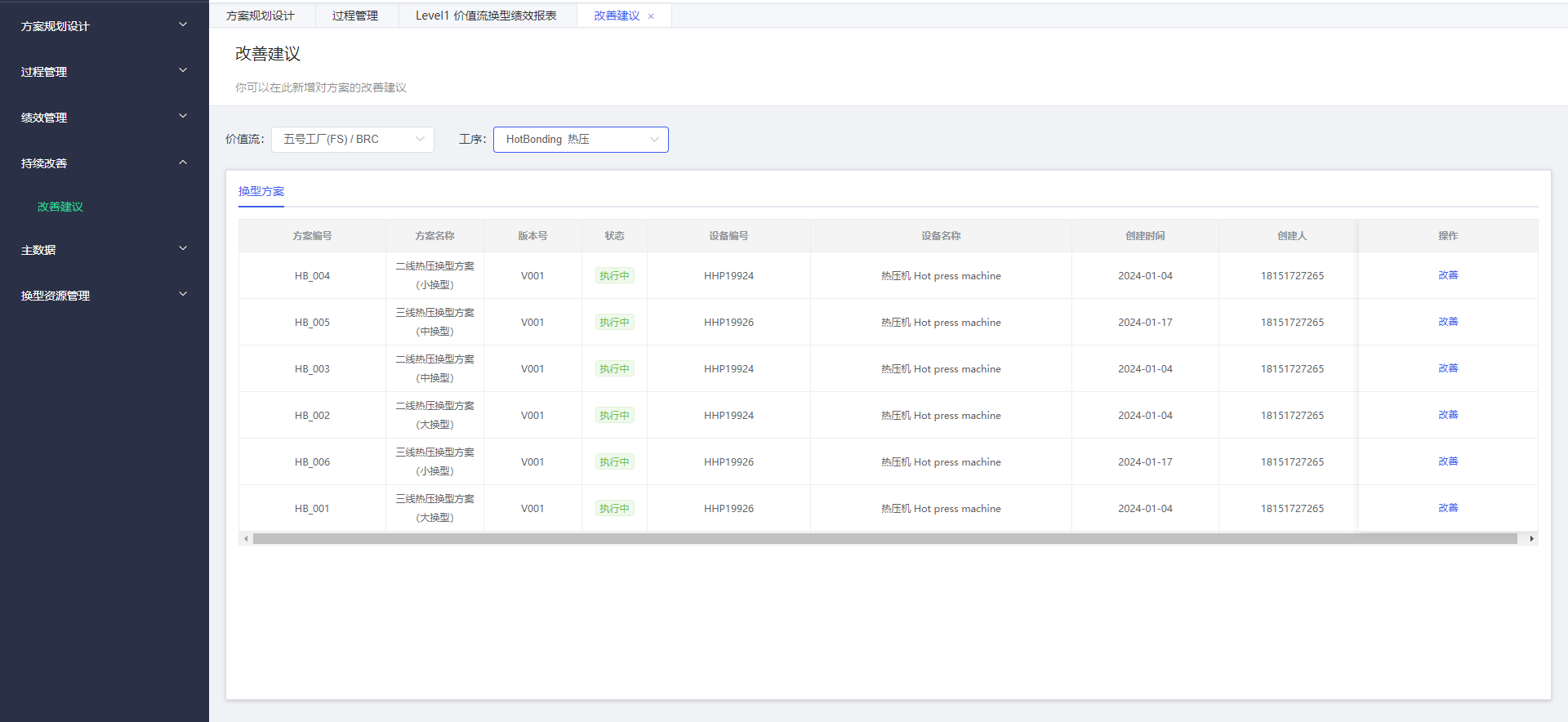1568x722 pixels.
Task: Click creator 18151727265 in HB_002 row
Action: pos(1292,416)
